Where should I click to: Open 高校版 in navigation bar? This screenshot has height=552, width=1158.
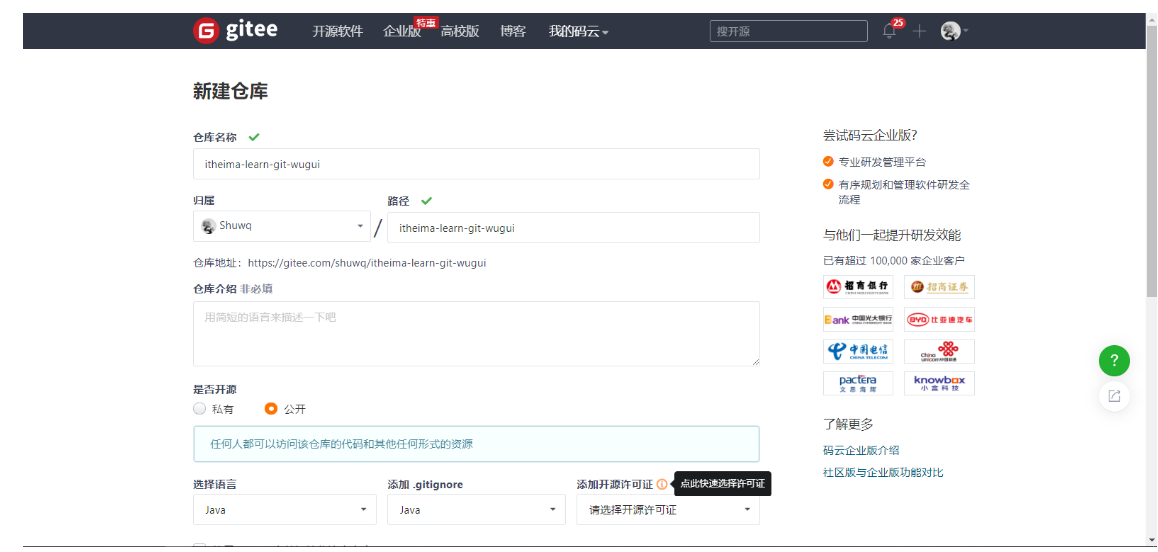click(x=460, y=31)
